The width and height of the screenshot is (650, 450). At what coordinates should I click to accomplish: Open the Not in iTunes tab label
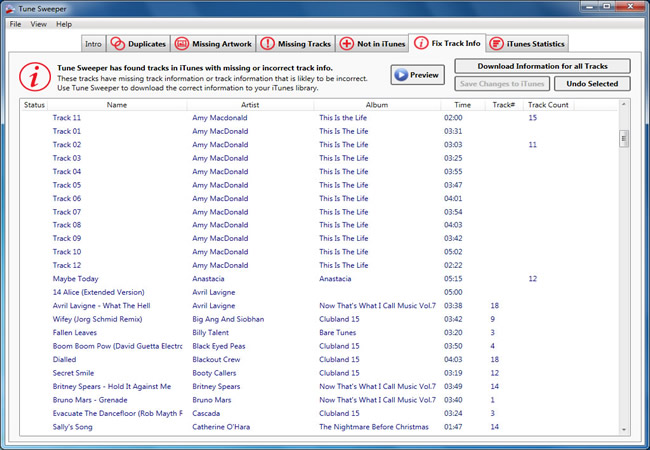[x=381, y=44]
